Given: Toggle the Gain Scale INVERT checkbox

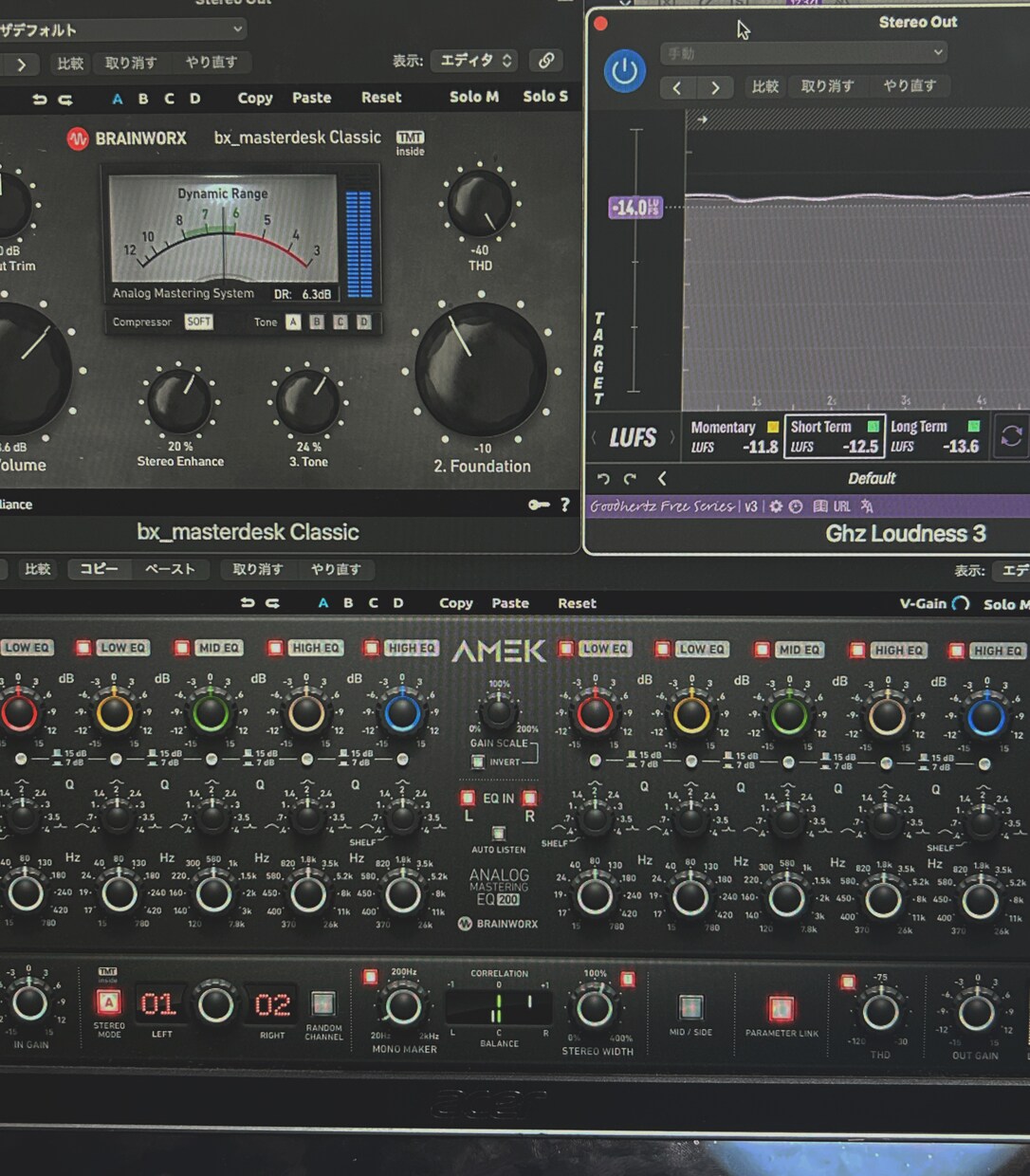Looking at the screenshot, I should click(x=478, y=762).
